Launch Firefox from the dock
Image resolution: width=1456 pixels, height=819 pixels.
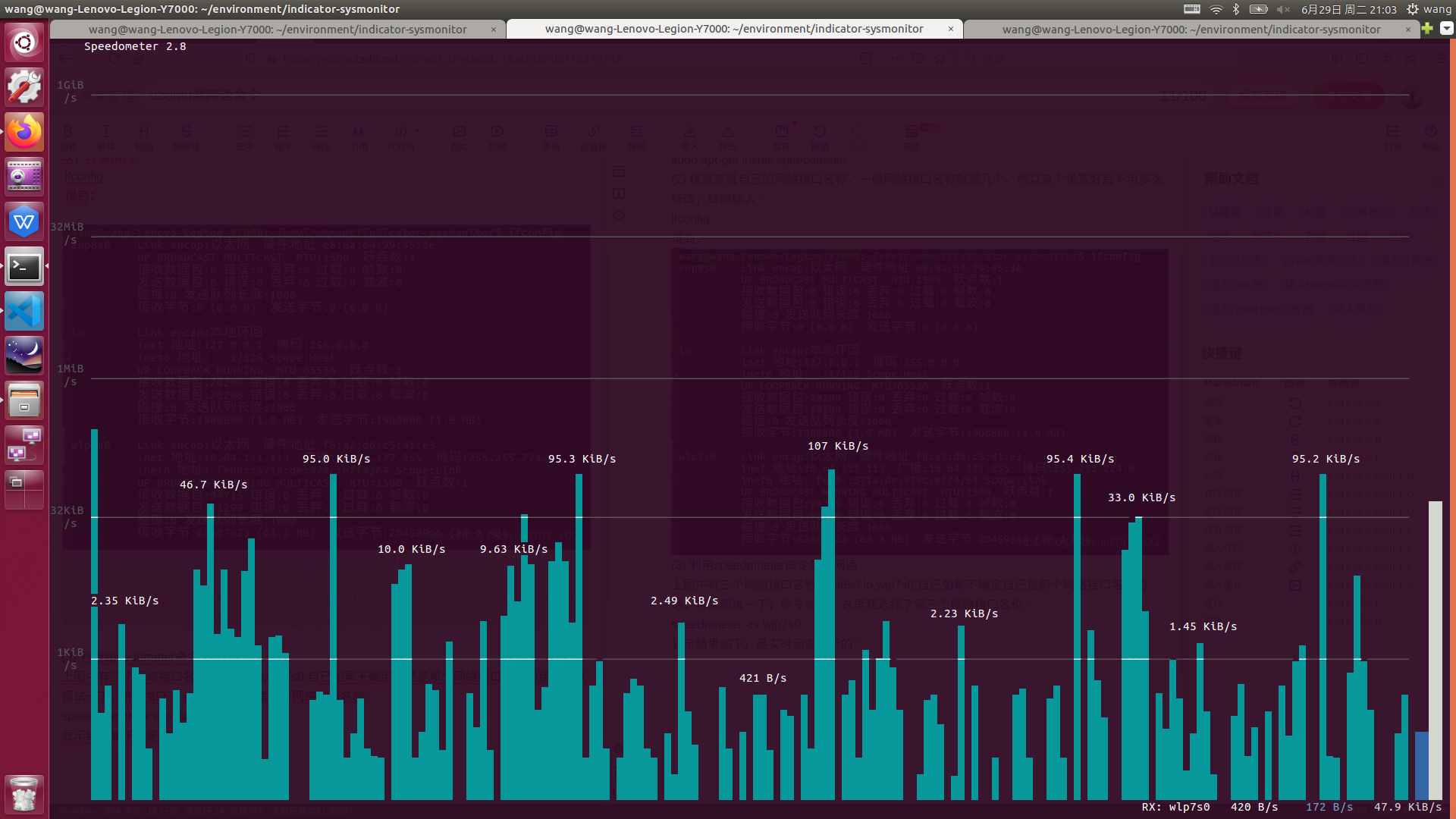point(24,132)
